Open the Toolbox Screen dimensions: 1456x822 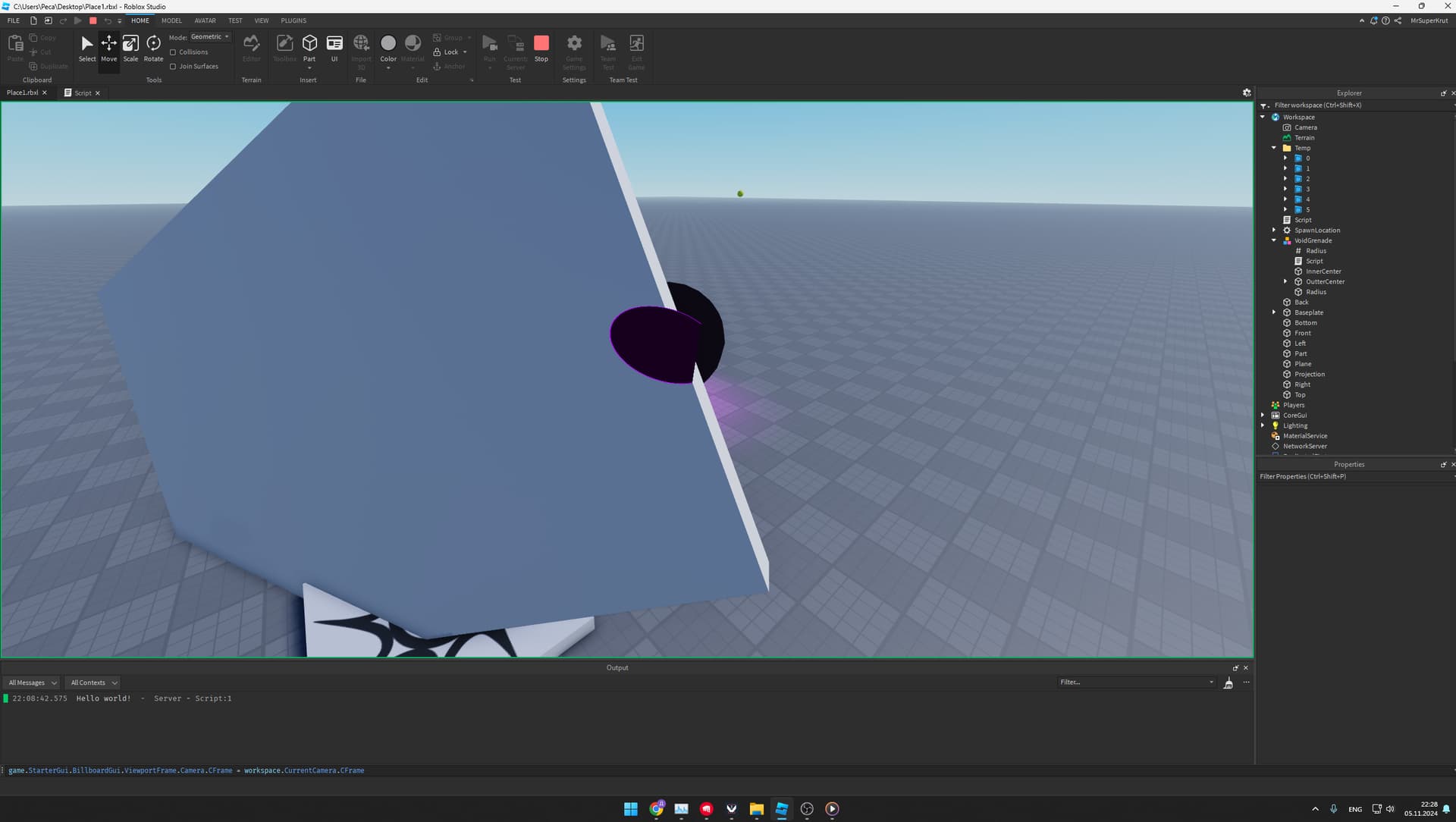click(x=284, y=45)
